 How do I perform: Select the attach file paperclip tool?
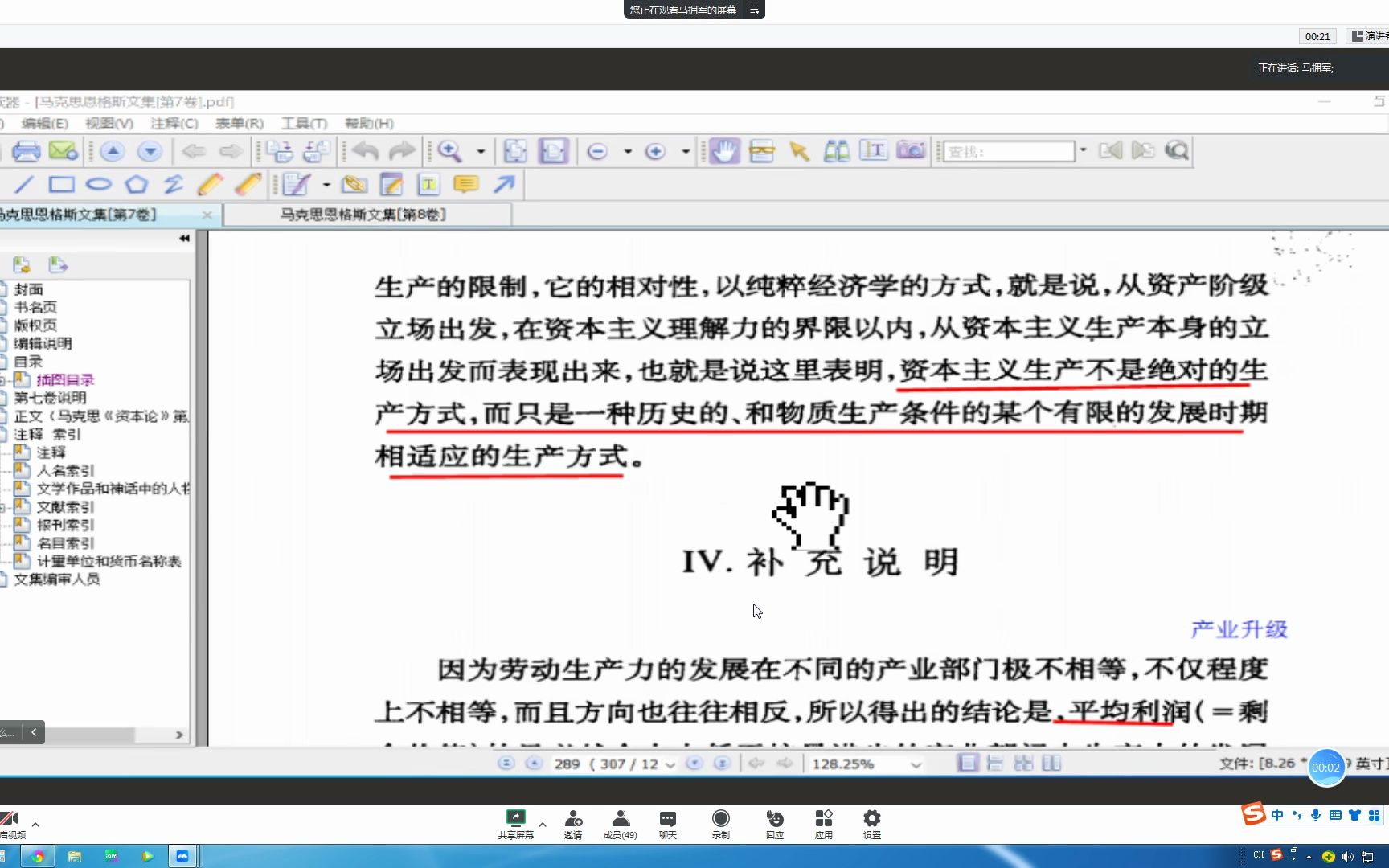coord(354,185)
